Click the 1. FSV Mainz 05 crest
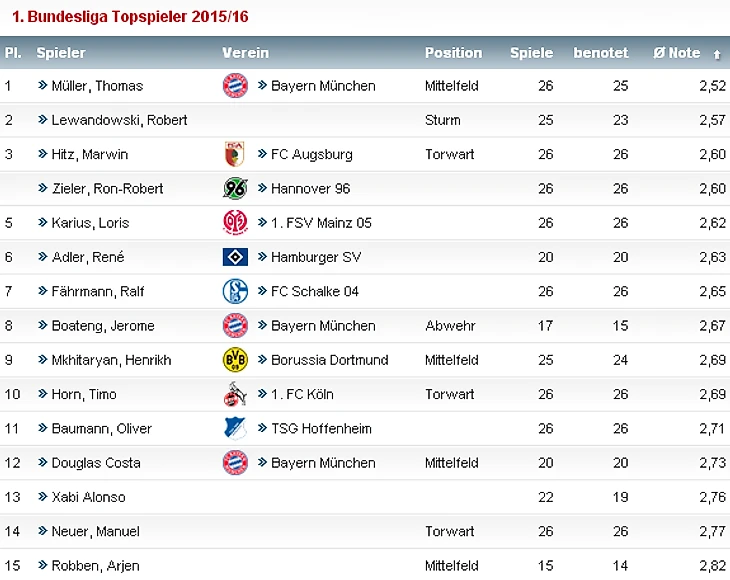 pos(235,223)
